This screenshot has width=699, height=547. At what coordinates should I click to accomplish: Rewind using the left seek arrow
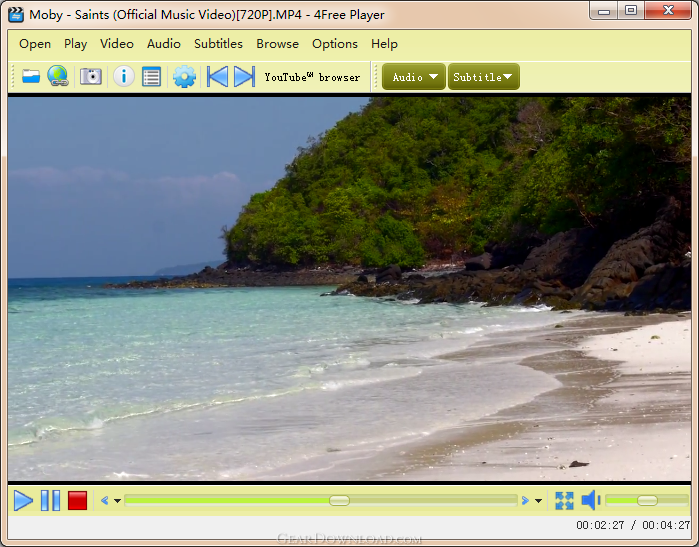coord(104,501)
